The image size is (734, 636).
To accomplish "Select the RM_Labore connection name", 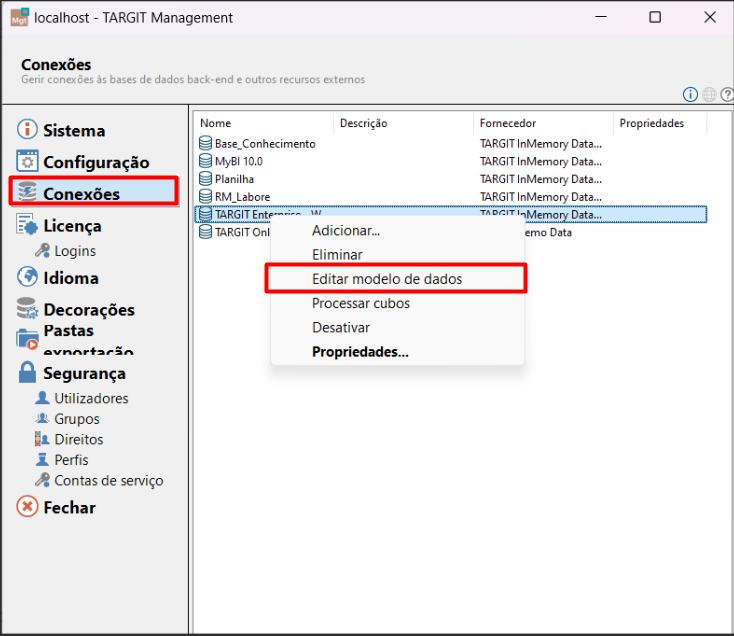I will [x=242, y=197].
